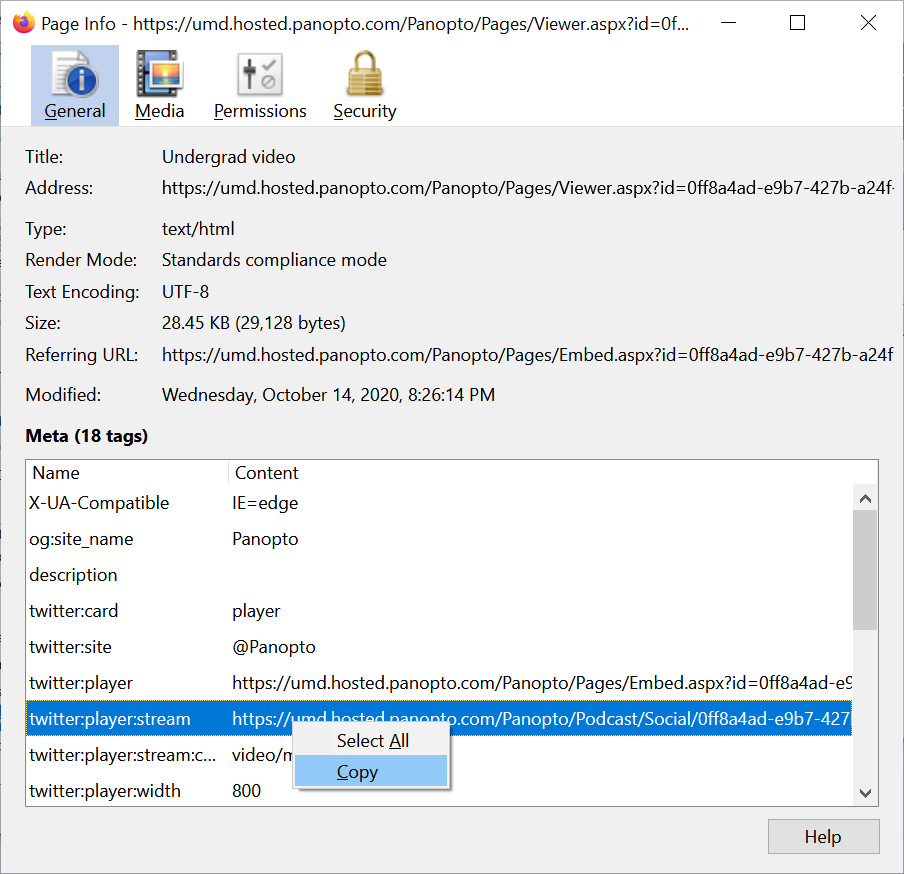
Task: Click the 'IE=edge' content cell
Action: [x=265, y=503]
